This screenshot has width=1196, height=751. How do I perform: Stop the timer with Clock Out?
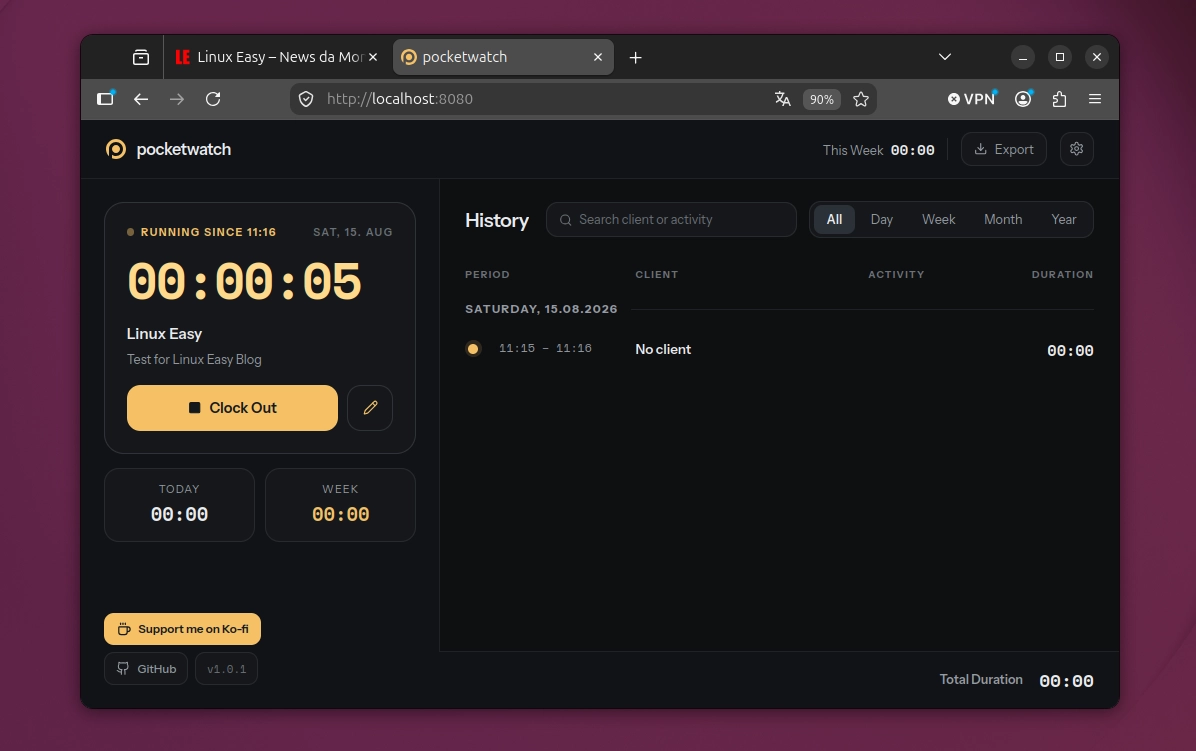pos(233,408)
